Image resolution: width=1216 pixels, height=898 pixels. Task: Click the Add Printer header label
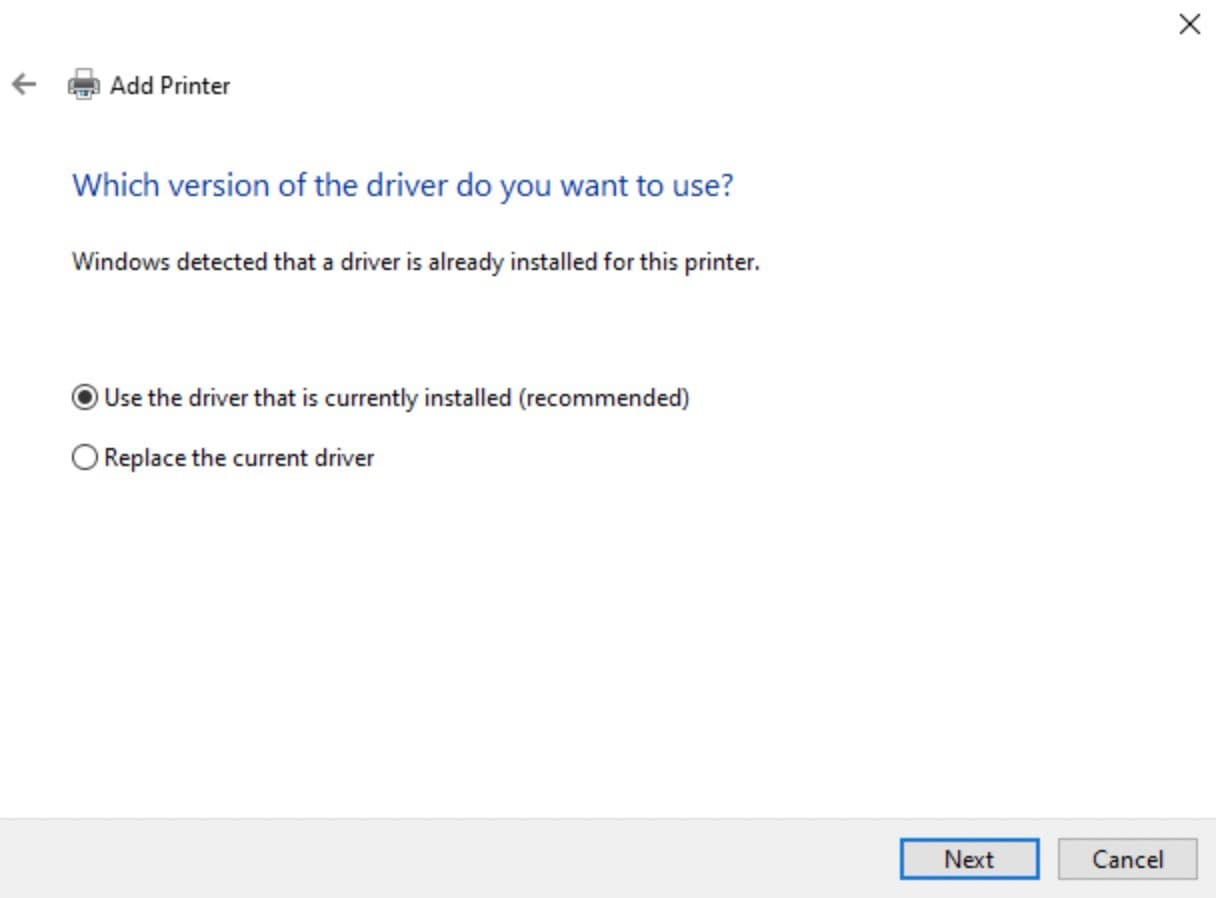coord(170,85)
